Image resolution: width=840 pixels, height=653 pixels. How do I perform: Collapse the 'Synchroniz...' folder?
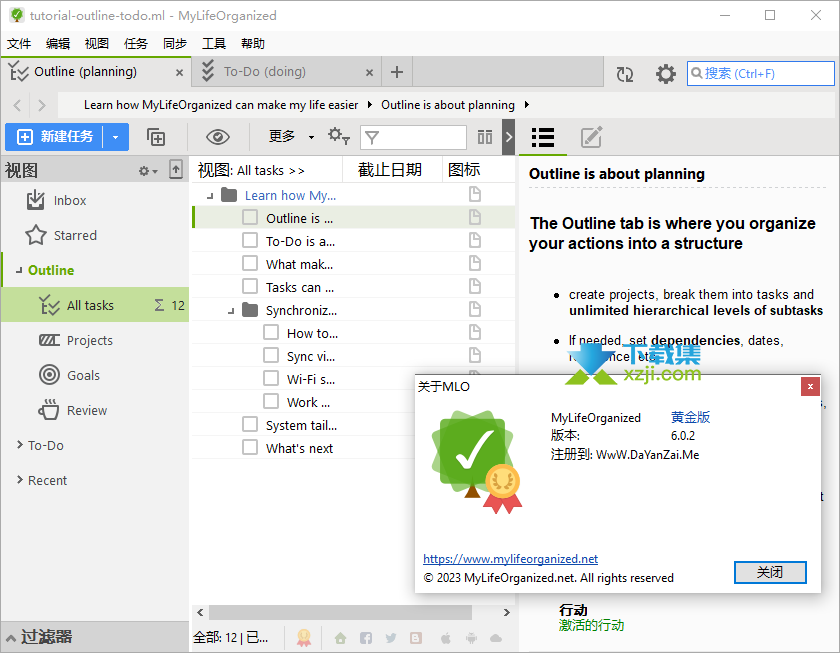(231, 311)
